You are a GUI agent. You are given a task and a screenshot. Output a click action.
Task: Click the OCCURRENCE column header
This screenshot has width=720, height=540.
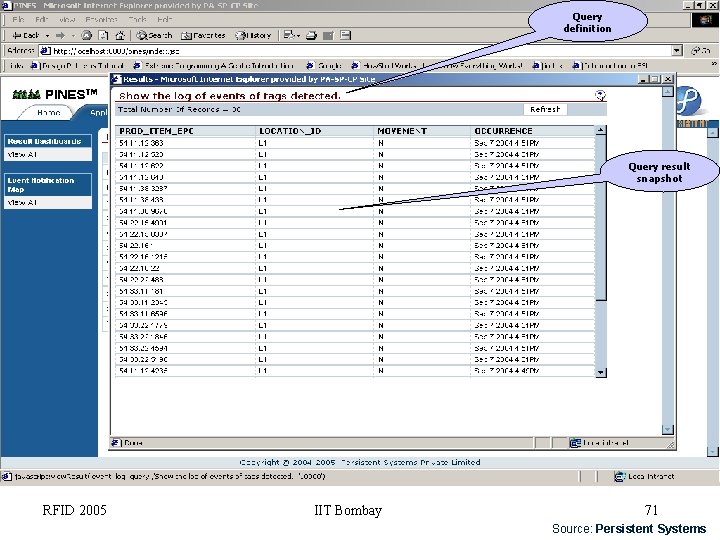click(503, 131)
